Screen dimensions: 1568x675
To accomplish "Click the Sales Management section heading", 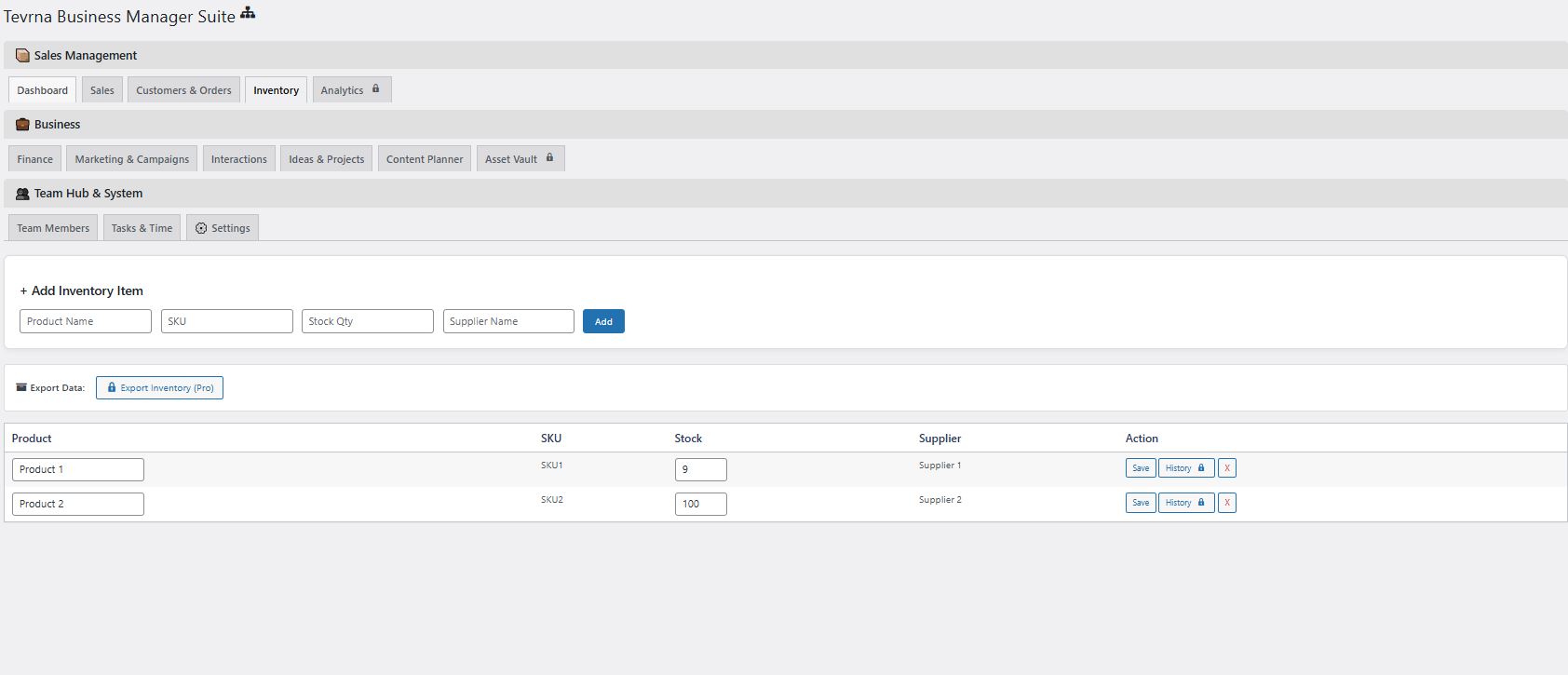I will pos(86,56).
